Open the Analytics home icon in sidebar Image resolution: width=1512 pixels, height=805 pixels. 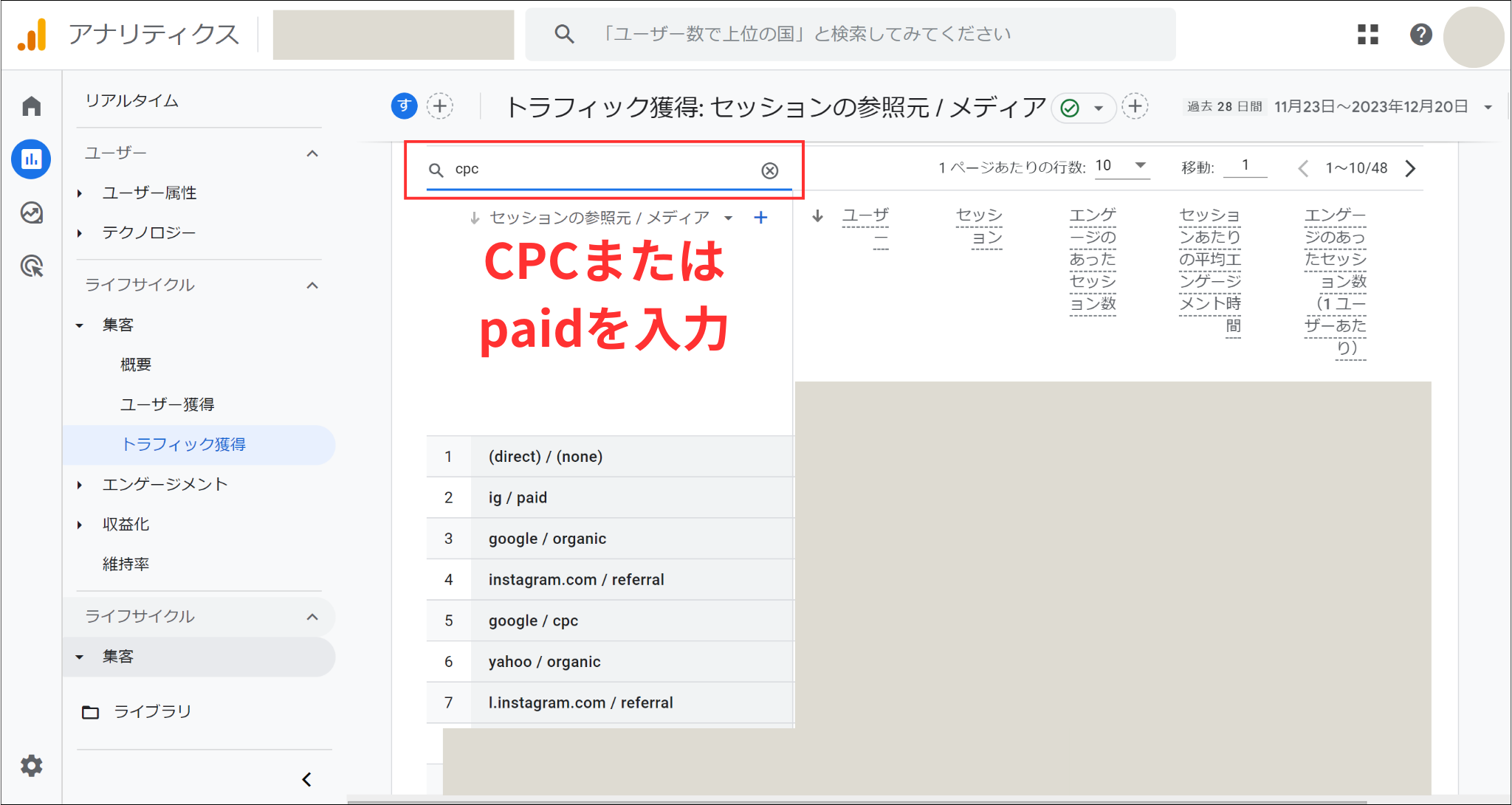point(31,106)
